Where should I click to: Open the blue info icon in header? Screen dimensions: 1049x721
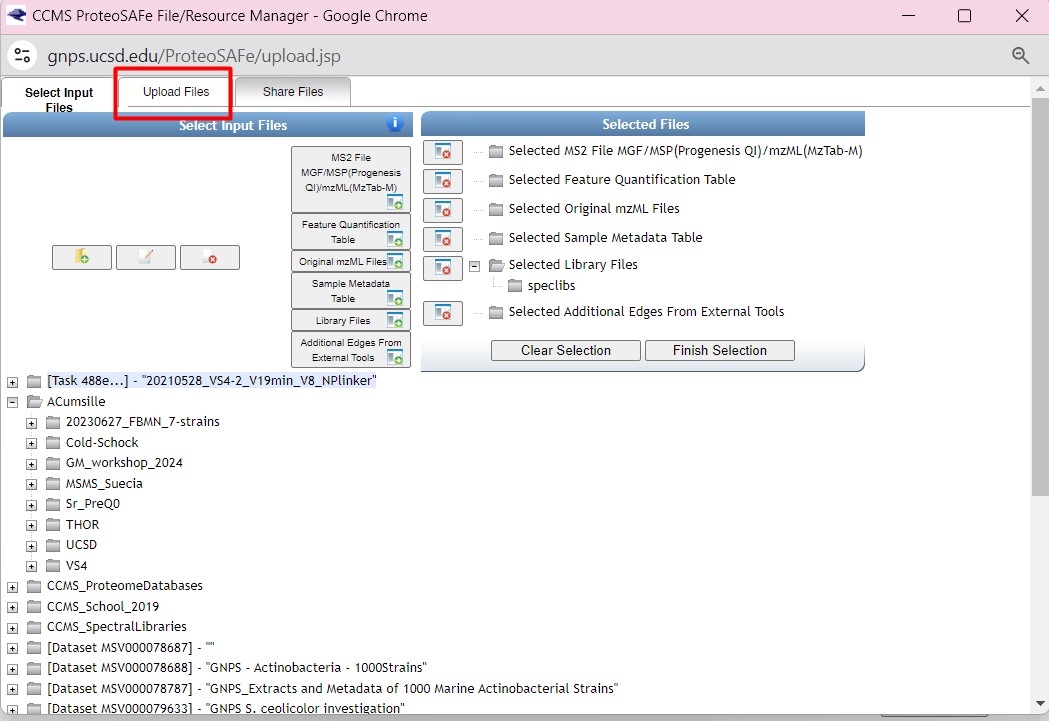point(395,124)
